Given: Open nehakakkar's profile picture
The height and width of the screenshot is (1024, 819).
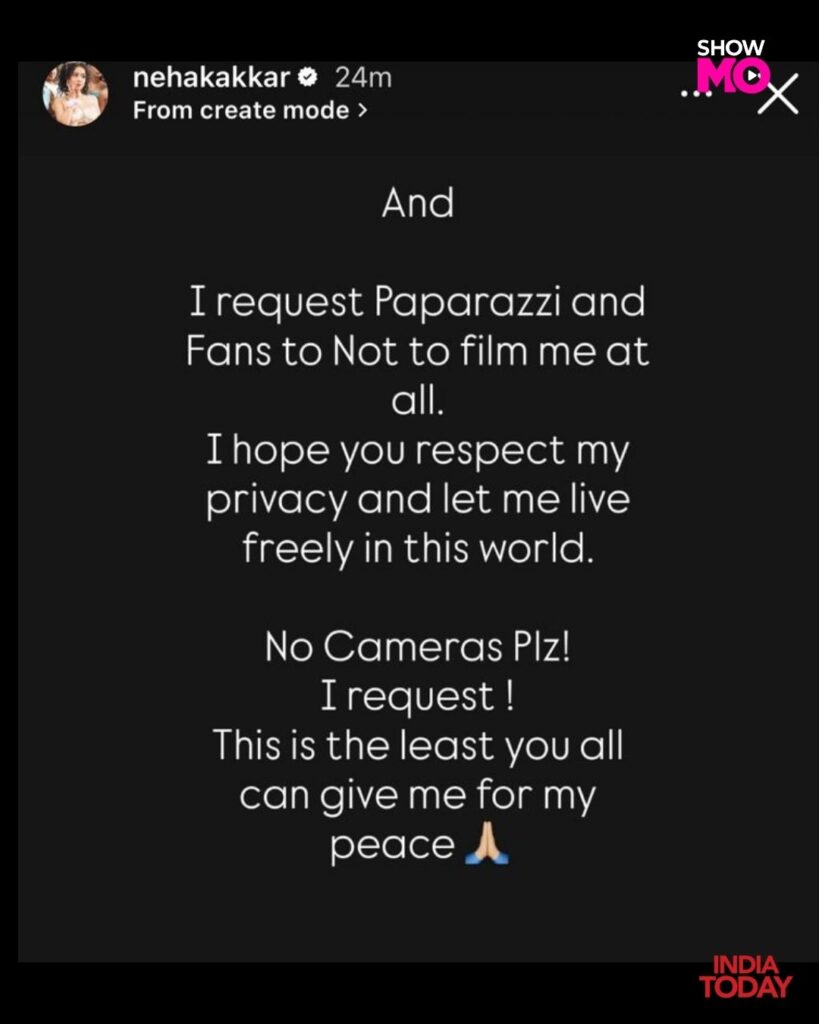Looking at the screenshot, I should point(74,94).
